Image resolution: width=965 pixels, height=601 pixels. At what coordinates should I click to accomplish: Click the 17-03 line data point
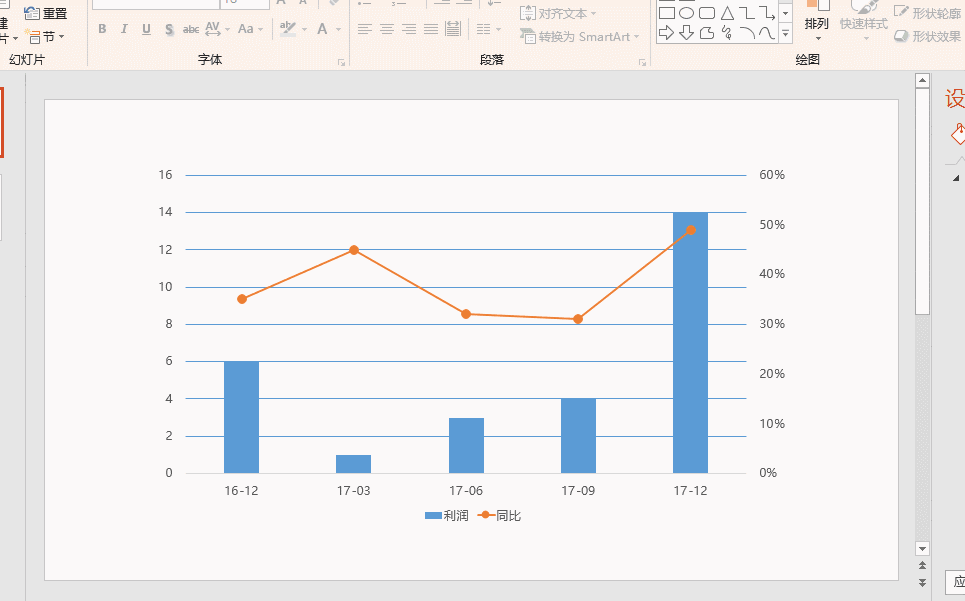click(x=354, y=250)
